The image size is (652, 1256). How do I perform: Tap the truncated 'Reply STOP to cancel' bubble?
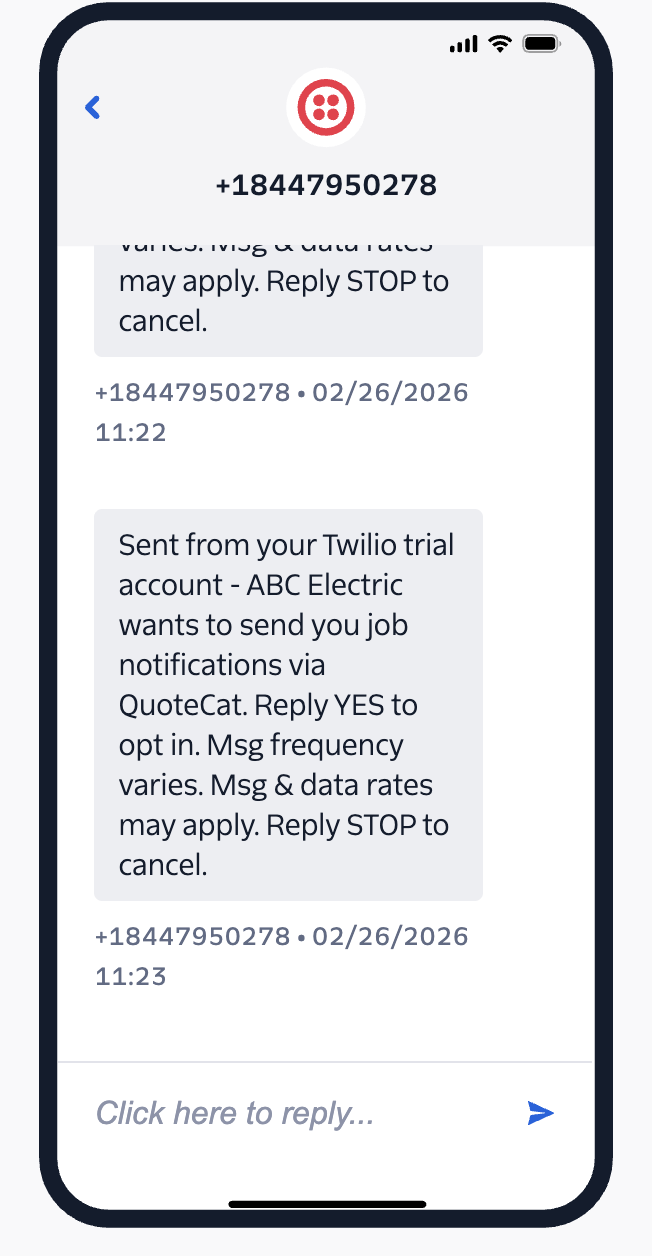[x=288, y=295]
